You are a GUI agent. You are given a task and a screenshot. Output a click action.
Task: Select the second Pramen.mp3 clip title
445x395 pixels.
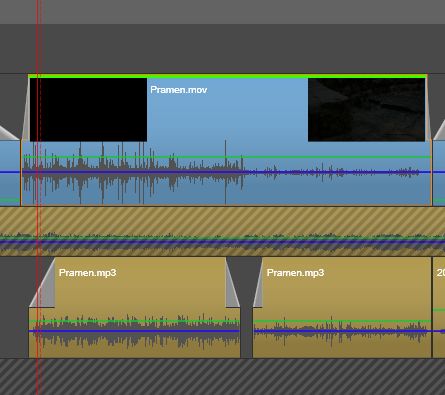295,273
